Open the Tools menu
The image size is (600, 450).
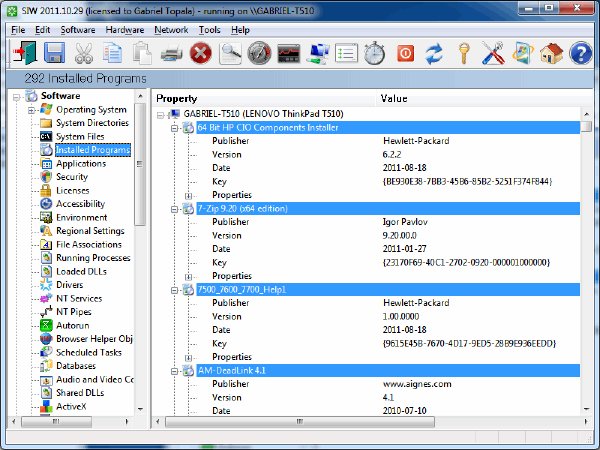click(209, 30)
